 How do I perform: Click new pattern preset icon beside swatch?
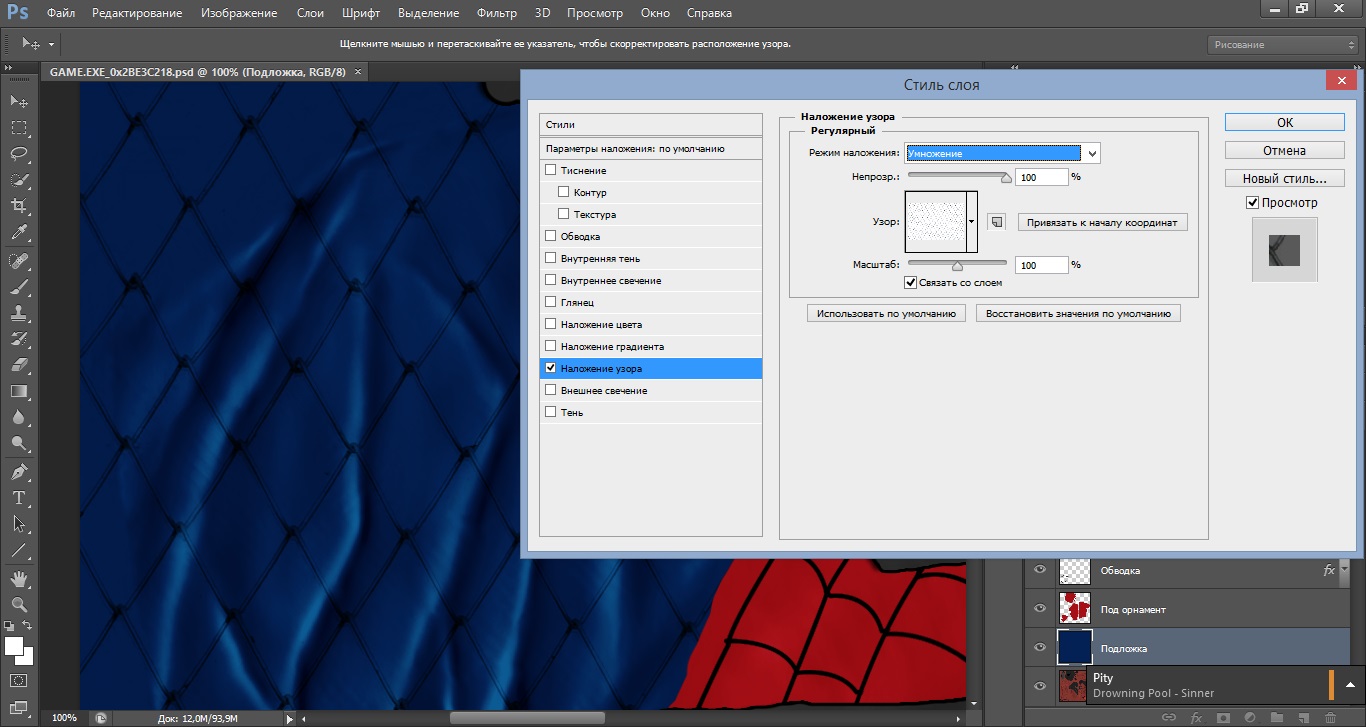(x=996, y=222)
